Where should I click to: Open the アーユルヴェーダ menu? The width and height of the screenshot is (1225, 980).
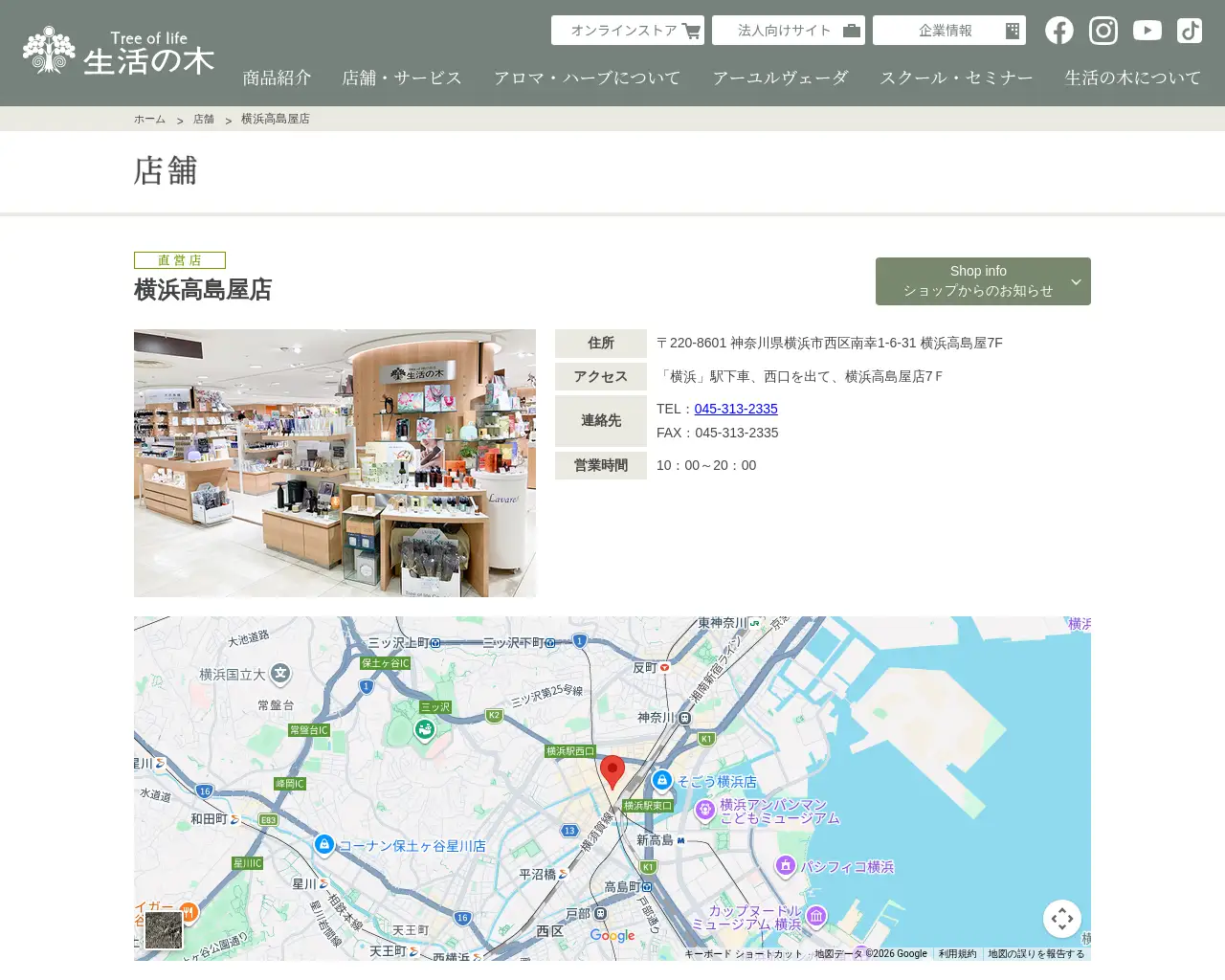pyautogui.click(x=781, y=78)
